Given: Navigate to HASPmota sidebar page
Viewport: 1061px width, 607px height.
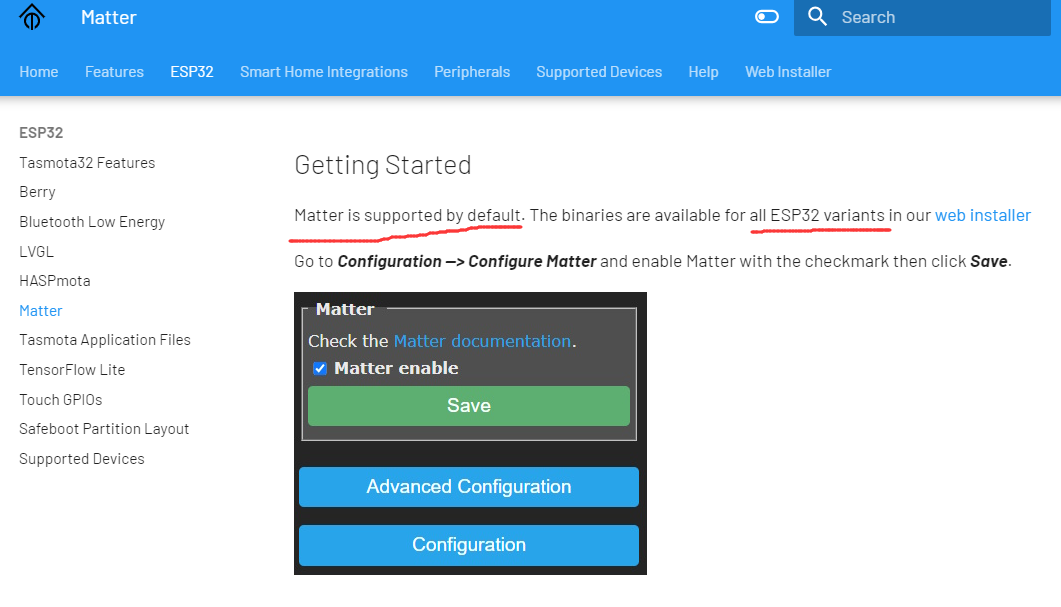Looking at the screenshot, I should pos(55,281).
